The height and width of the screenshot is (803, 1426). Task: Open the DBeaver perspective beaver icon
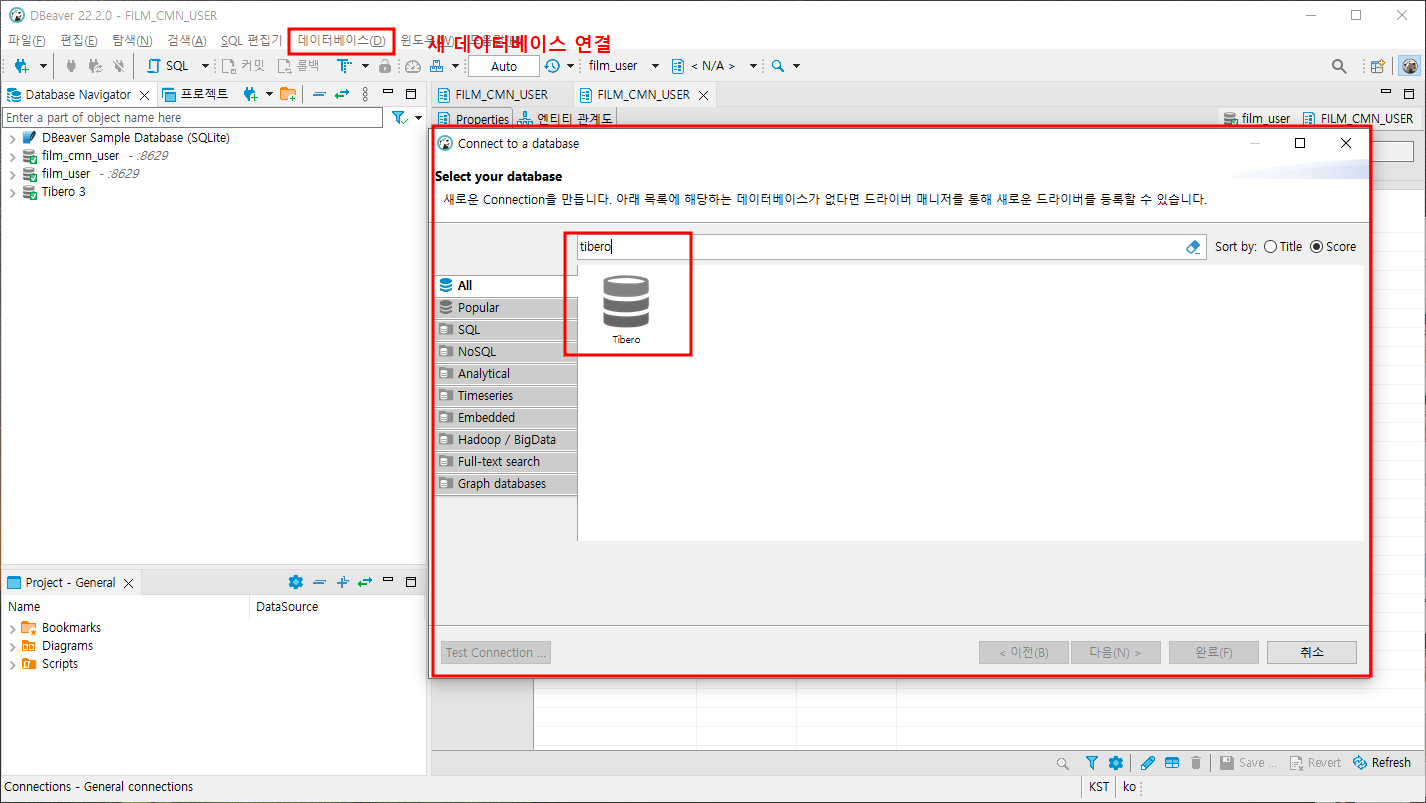pyautogui.click(x=1410, y=66)
